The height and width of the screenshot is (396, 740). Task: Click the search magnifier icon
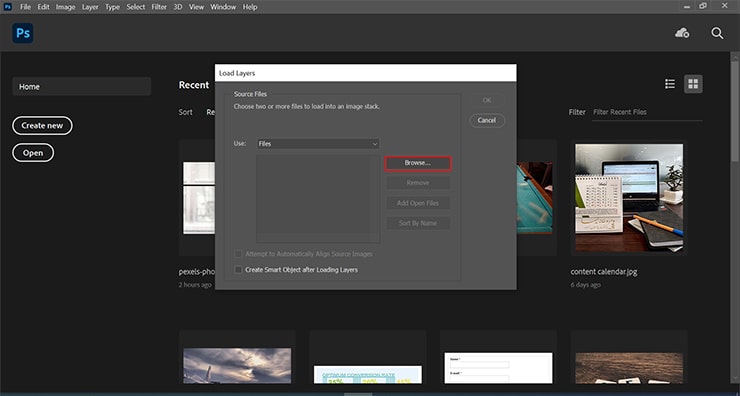[717, 33]
